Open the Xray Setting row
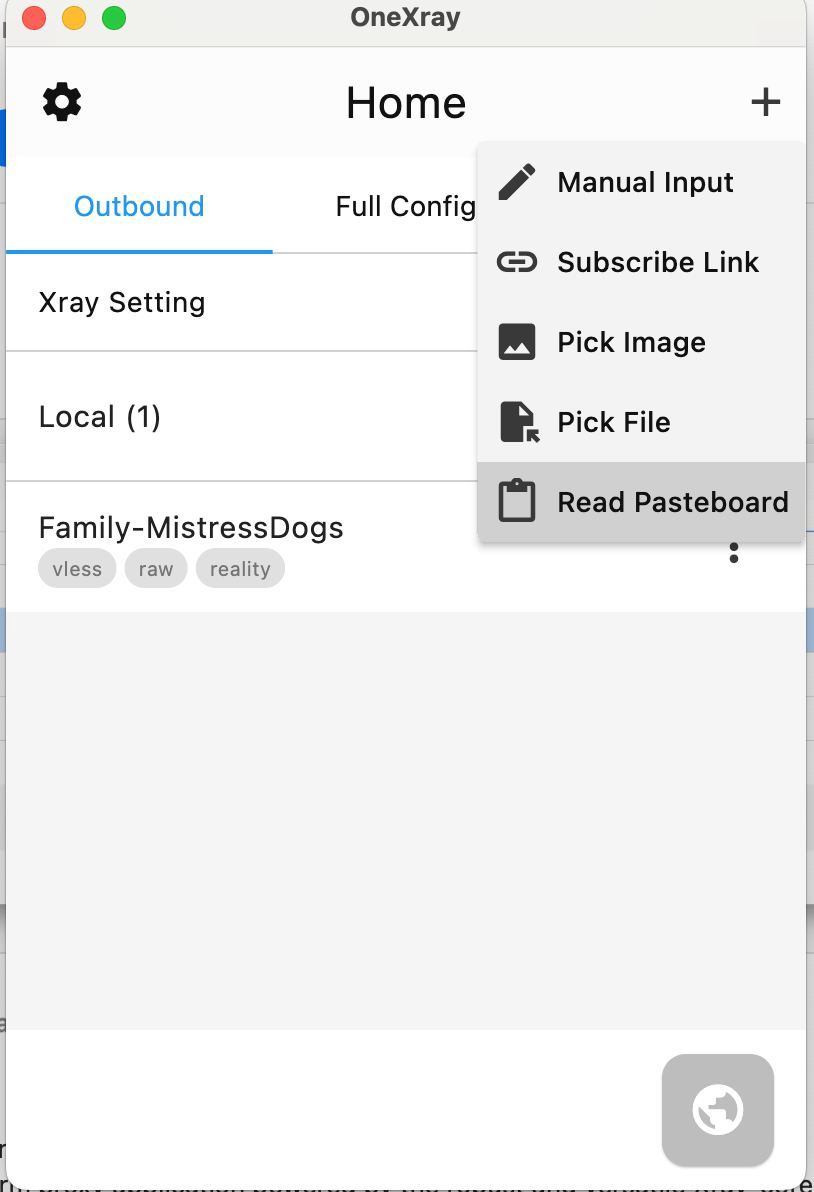Screen dimensions: 814x1192 tap(242, 303)
